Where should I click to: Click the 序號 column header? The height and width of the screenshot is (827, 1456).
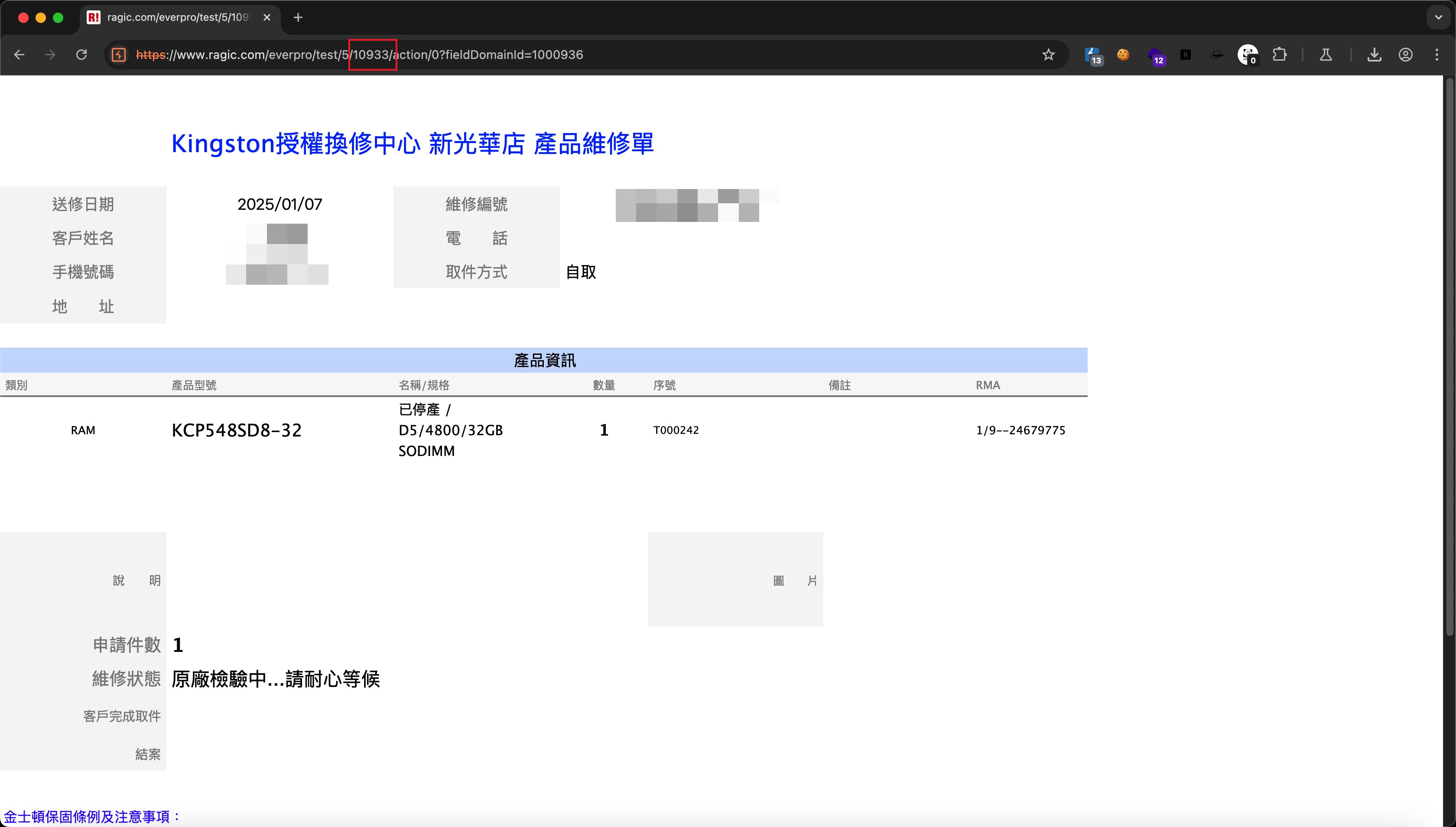[664, 385]
